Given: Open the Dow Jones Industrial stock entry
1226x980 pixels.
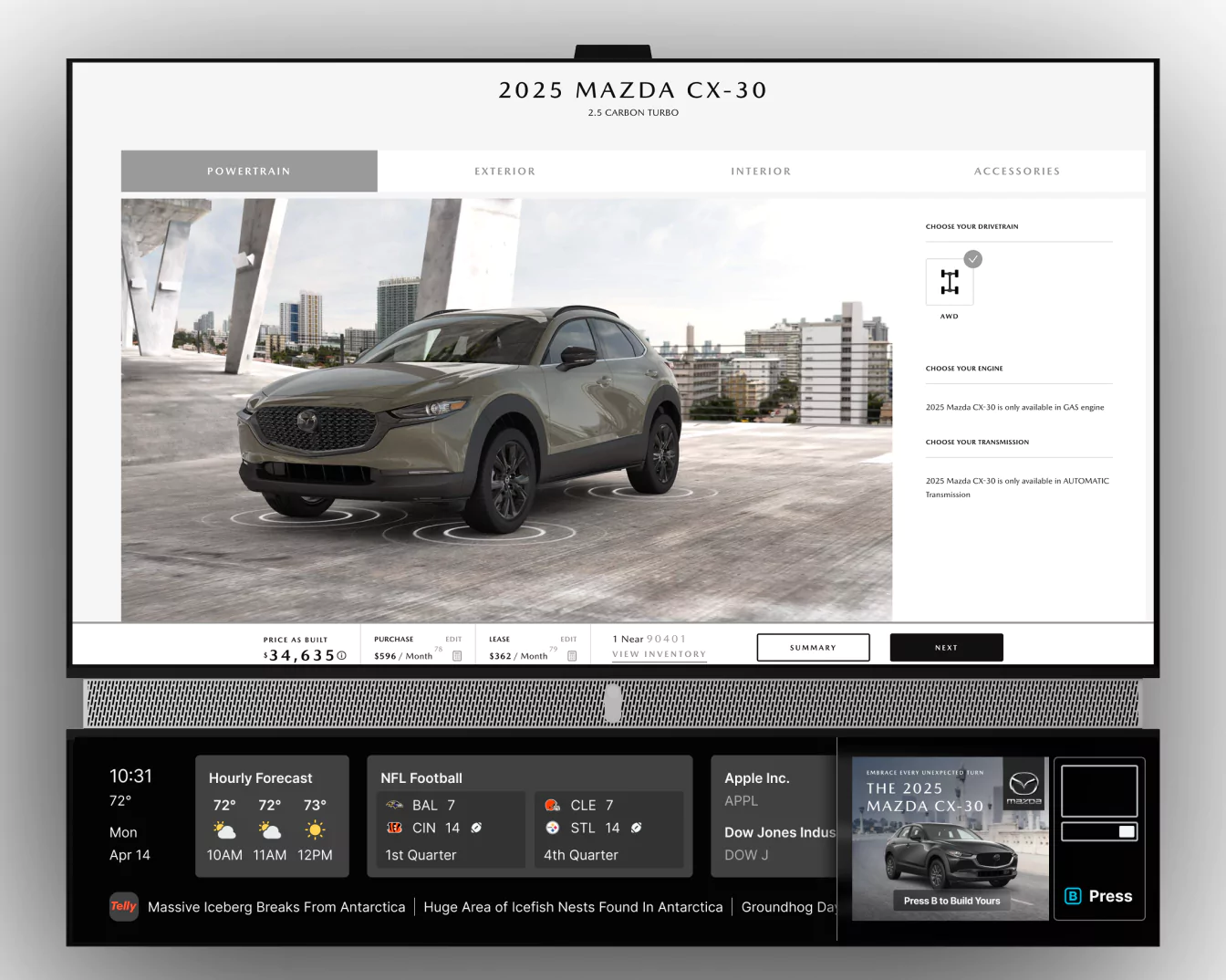Looking at the screenshot, I should 780,843.
